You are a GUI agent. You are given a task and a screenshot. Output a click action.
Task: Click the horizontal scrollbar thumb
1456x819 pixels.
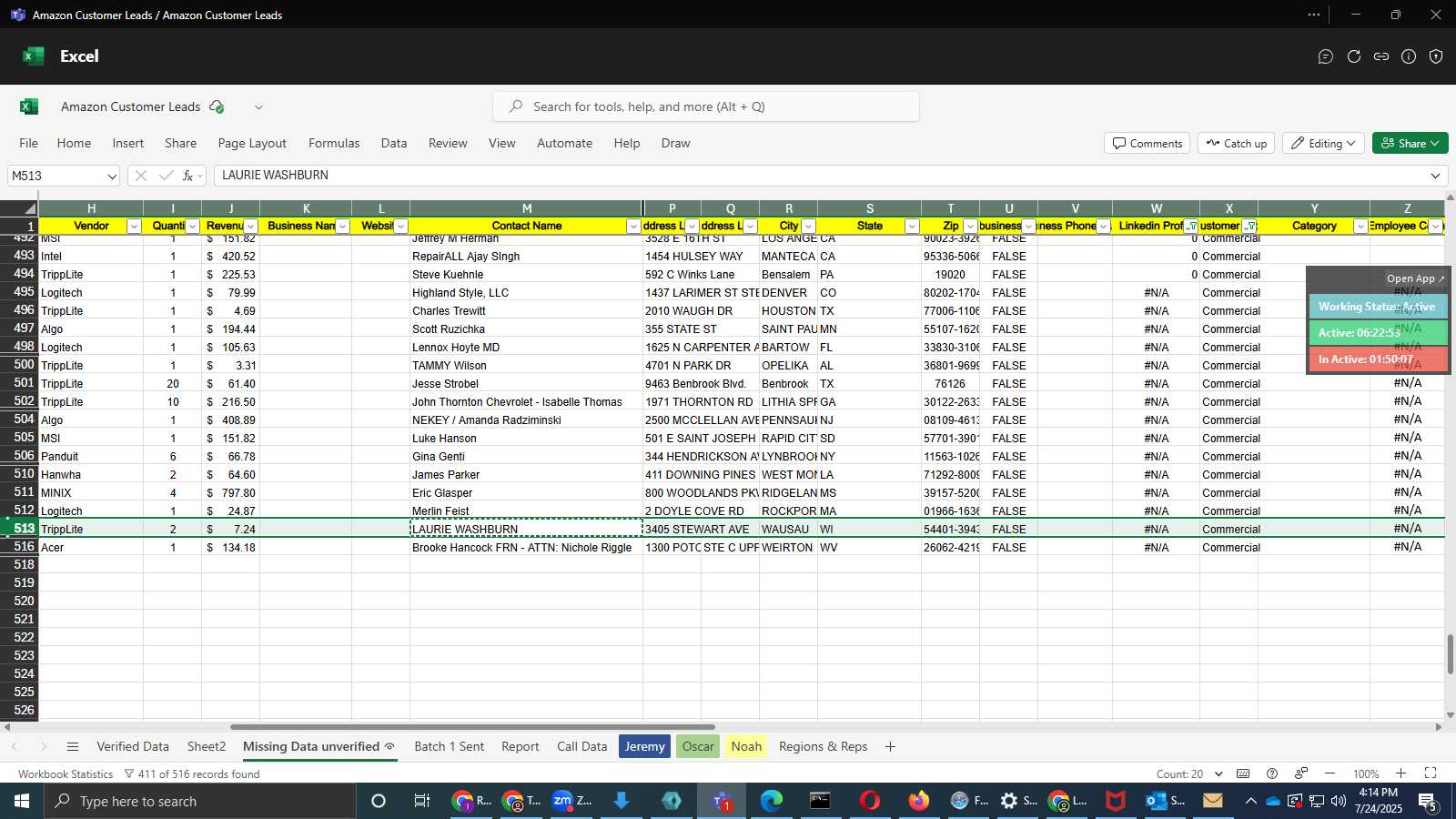472,727
